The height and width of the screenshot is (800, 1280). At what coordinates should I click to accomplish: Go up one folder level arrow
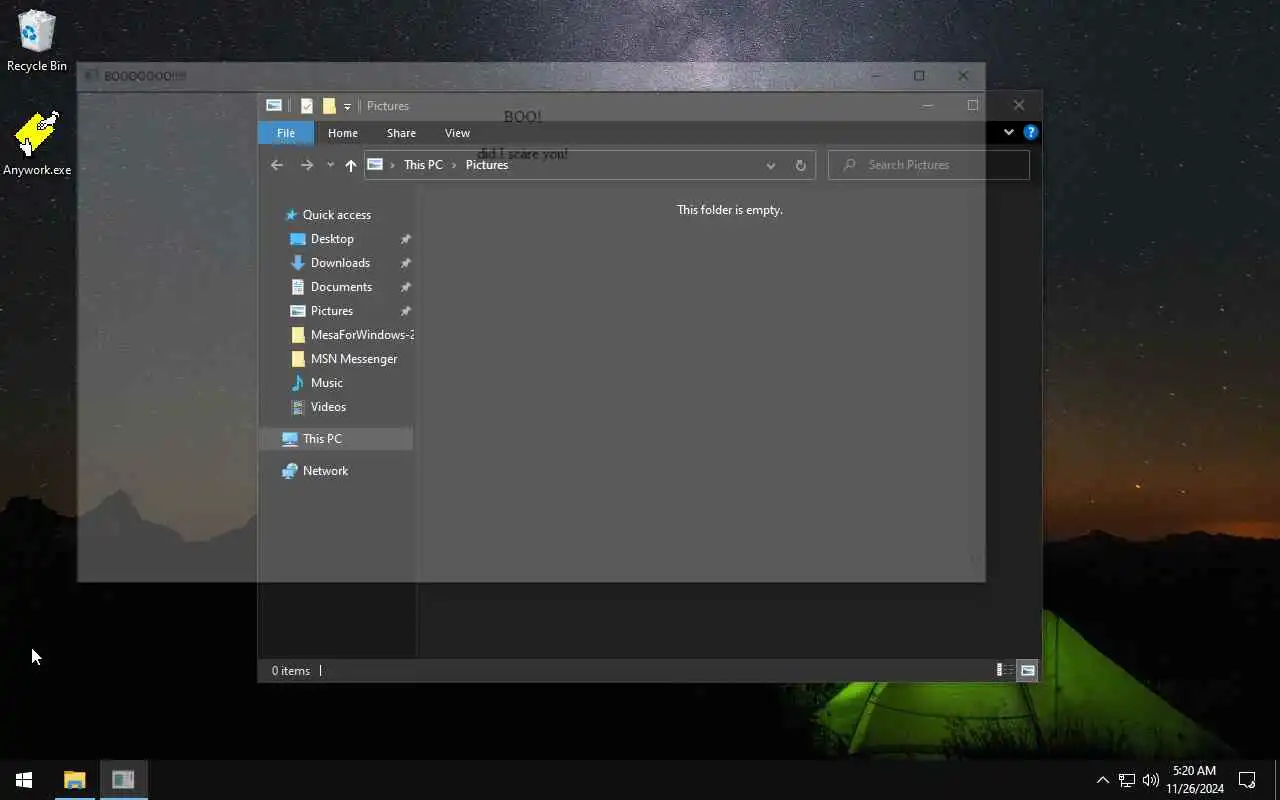click(x=350, y=165)
